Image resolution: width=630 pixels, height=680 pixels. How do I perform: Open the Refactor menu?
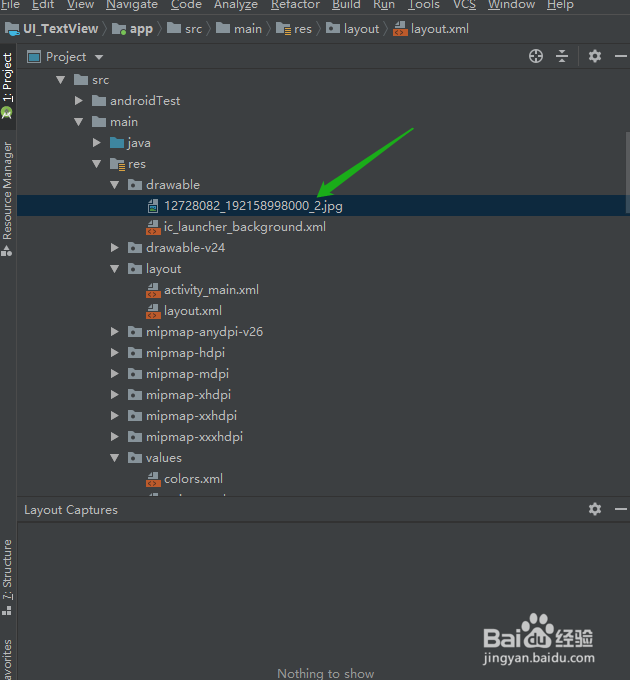click(x=295, y=4)
